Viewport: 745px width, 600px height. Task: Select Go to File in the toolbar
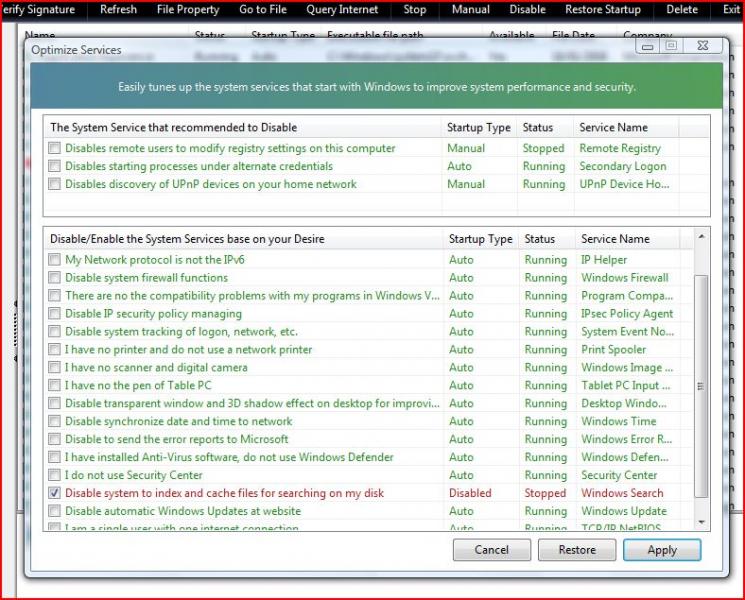point(263,10)
